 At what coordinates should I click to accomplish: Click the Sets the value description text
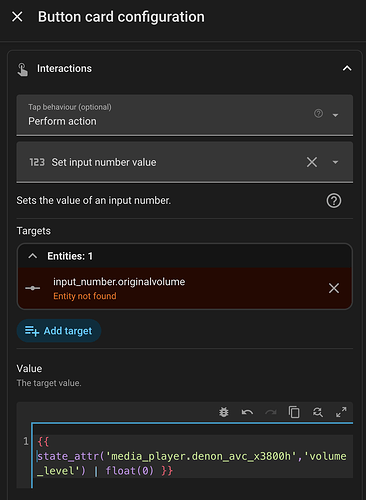[94, 200]
